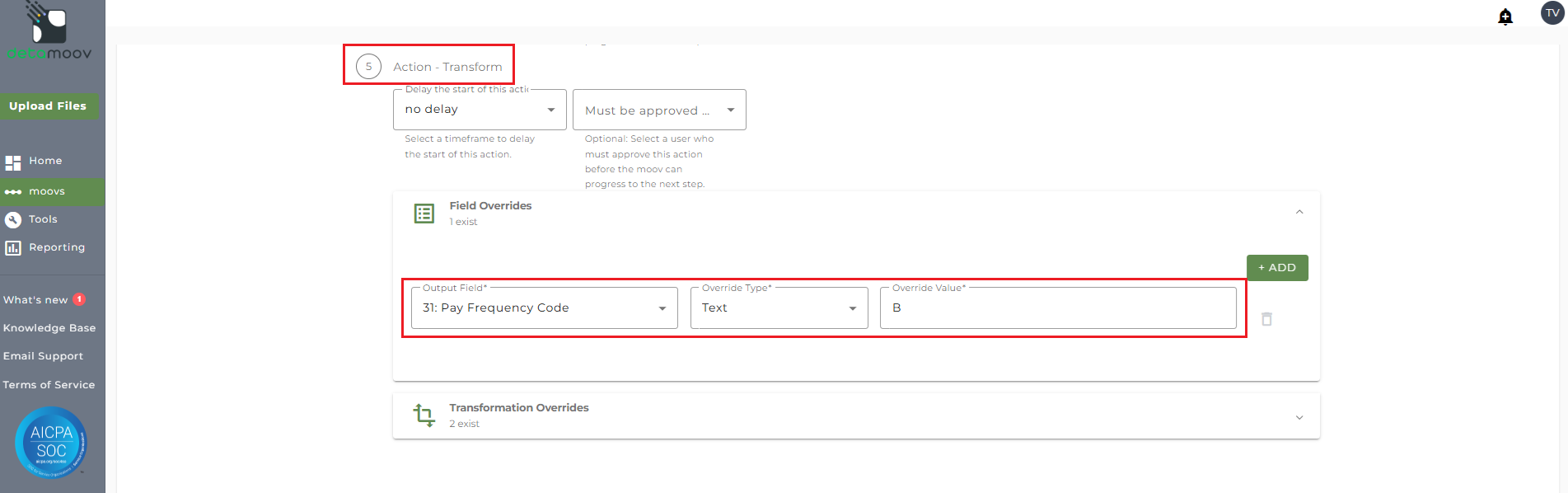Delete the Pay Frequency Code override
This screenshot has height=493, width=1568.
click(1266, 319)
